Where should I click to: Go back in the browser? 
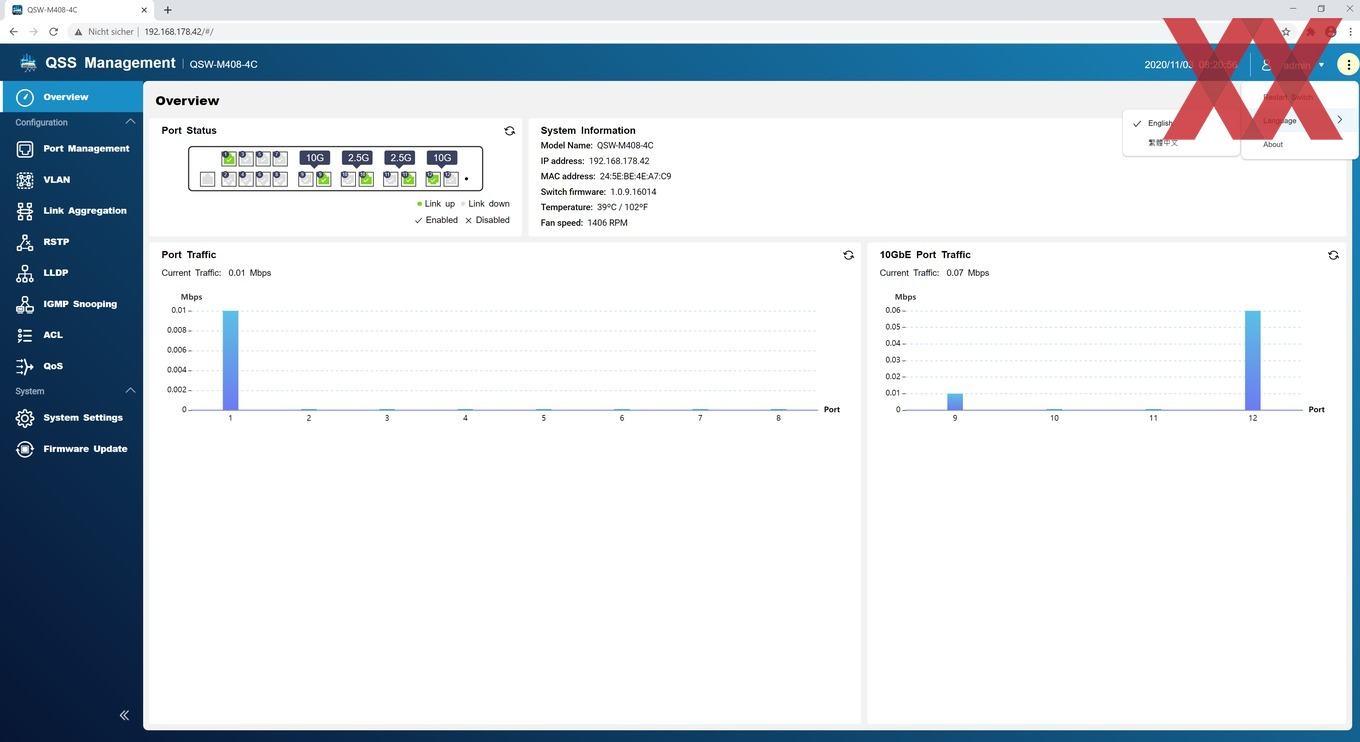coord(13,32)
